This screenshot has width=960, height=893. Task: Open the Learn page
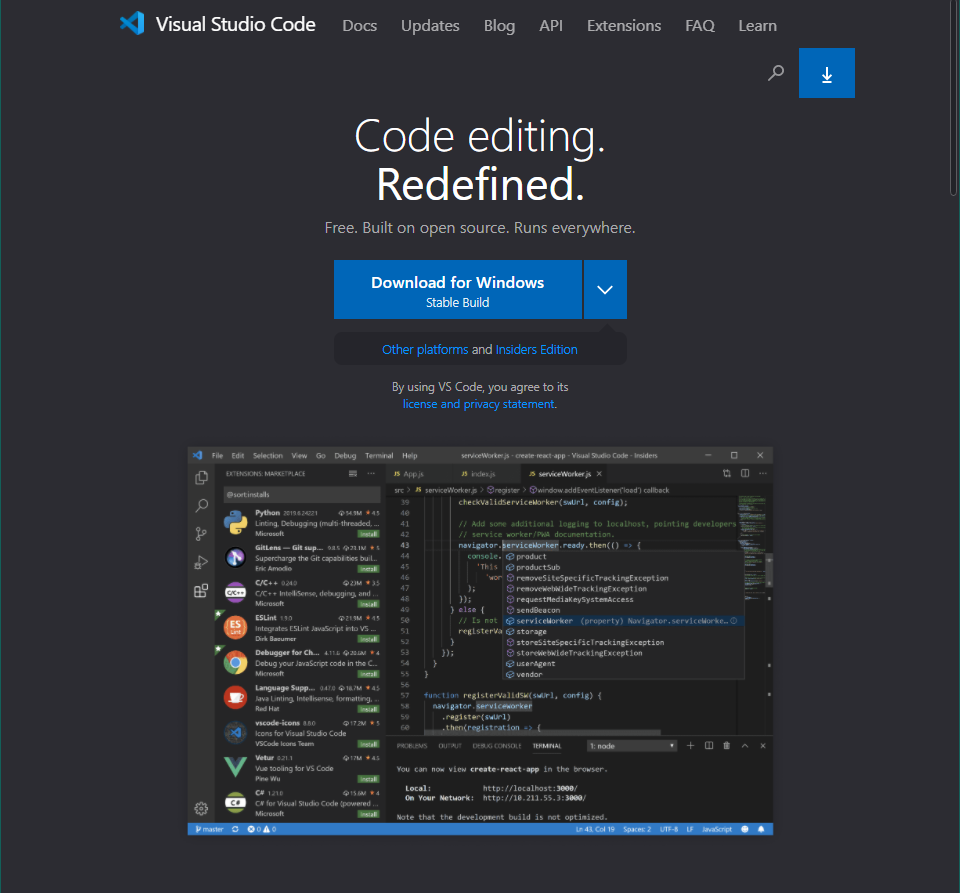pyautogui.click(x=757, y=26)
